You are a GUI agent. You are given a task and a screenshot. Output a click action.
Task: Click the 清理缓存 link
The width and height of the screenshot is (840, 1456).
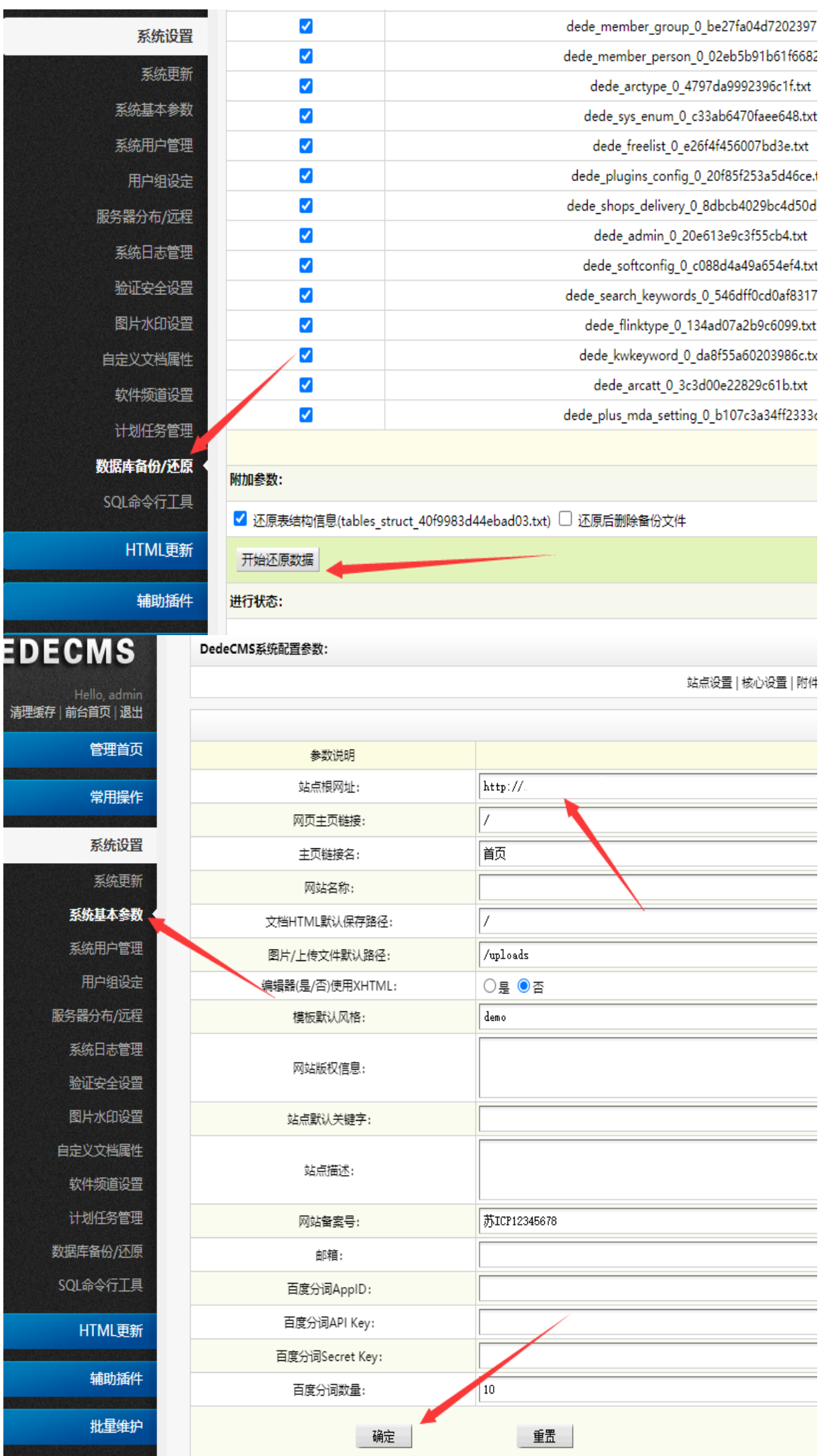(32, 712)
